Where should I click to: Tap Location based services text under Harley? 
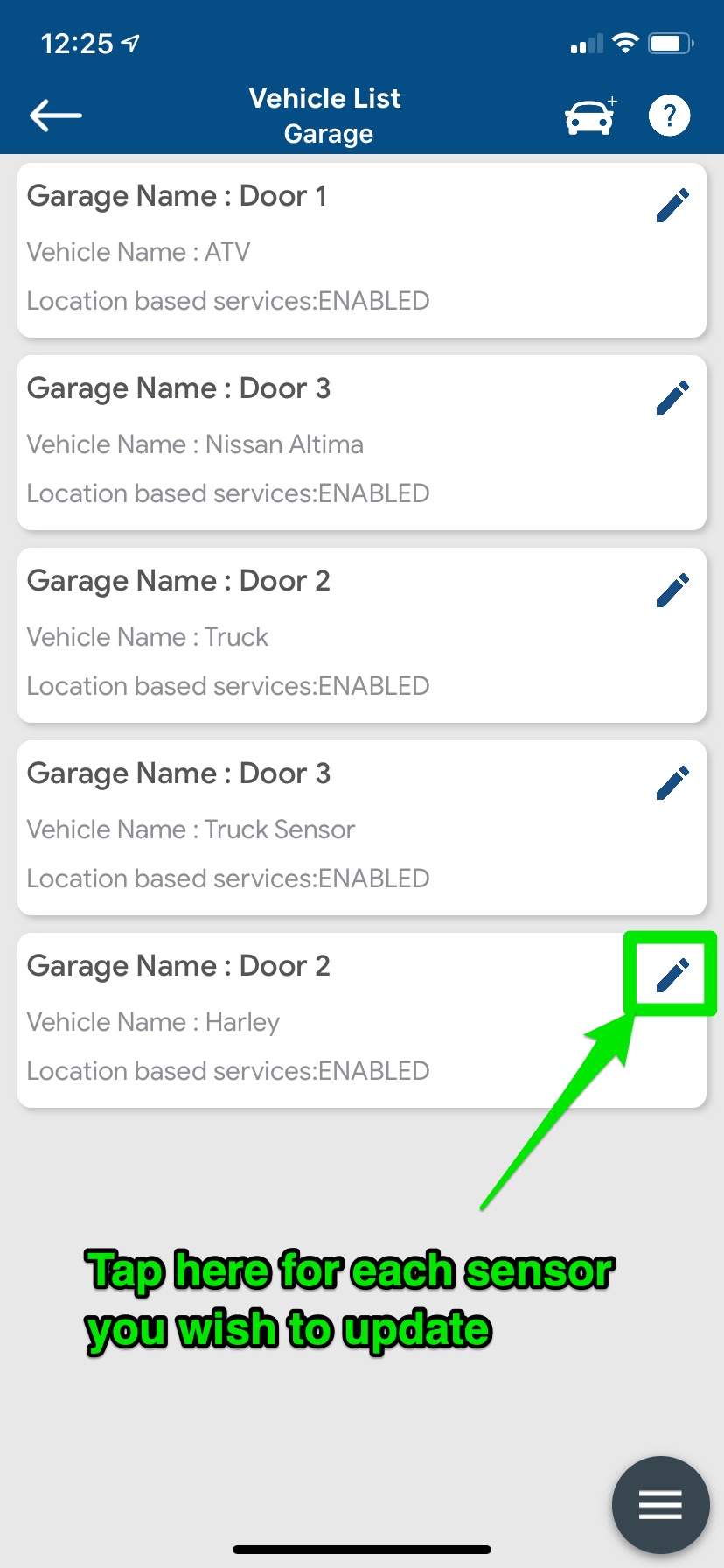(x=228, y=1071)
